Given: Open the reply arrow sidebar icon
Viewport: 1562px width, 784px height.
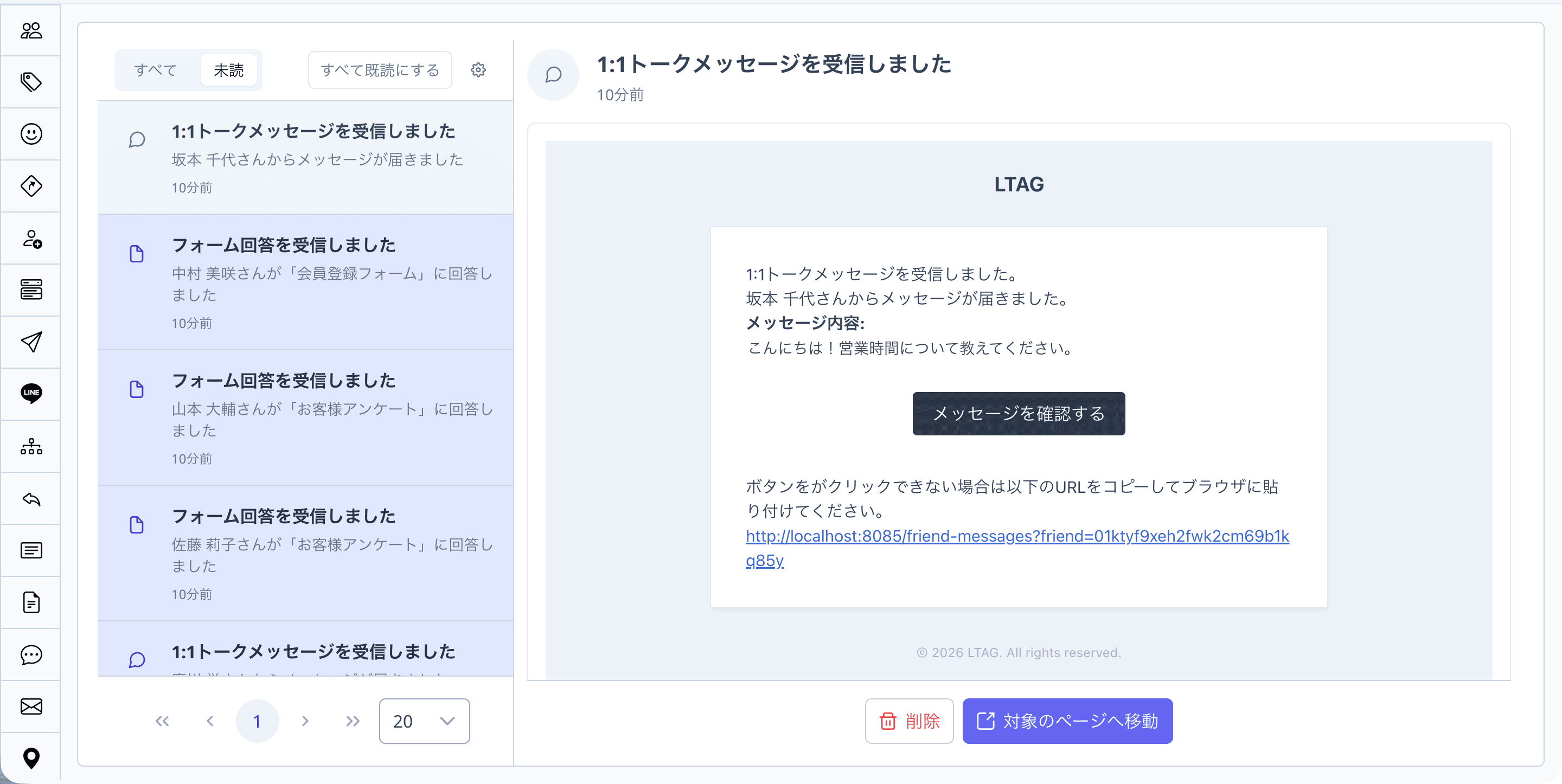Looking at the screenshot, I should [31, 499].
